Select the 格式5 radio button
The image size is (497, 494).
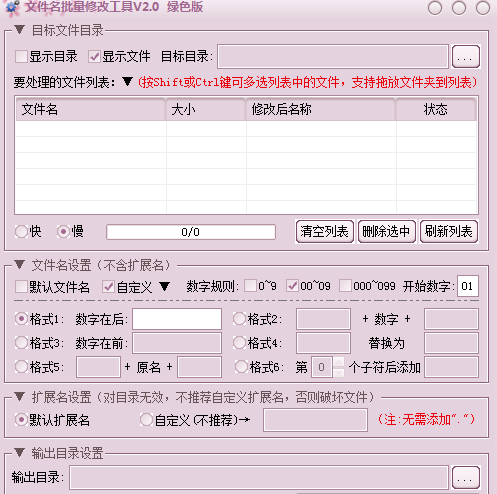[21, 367]
